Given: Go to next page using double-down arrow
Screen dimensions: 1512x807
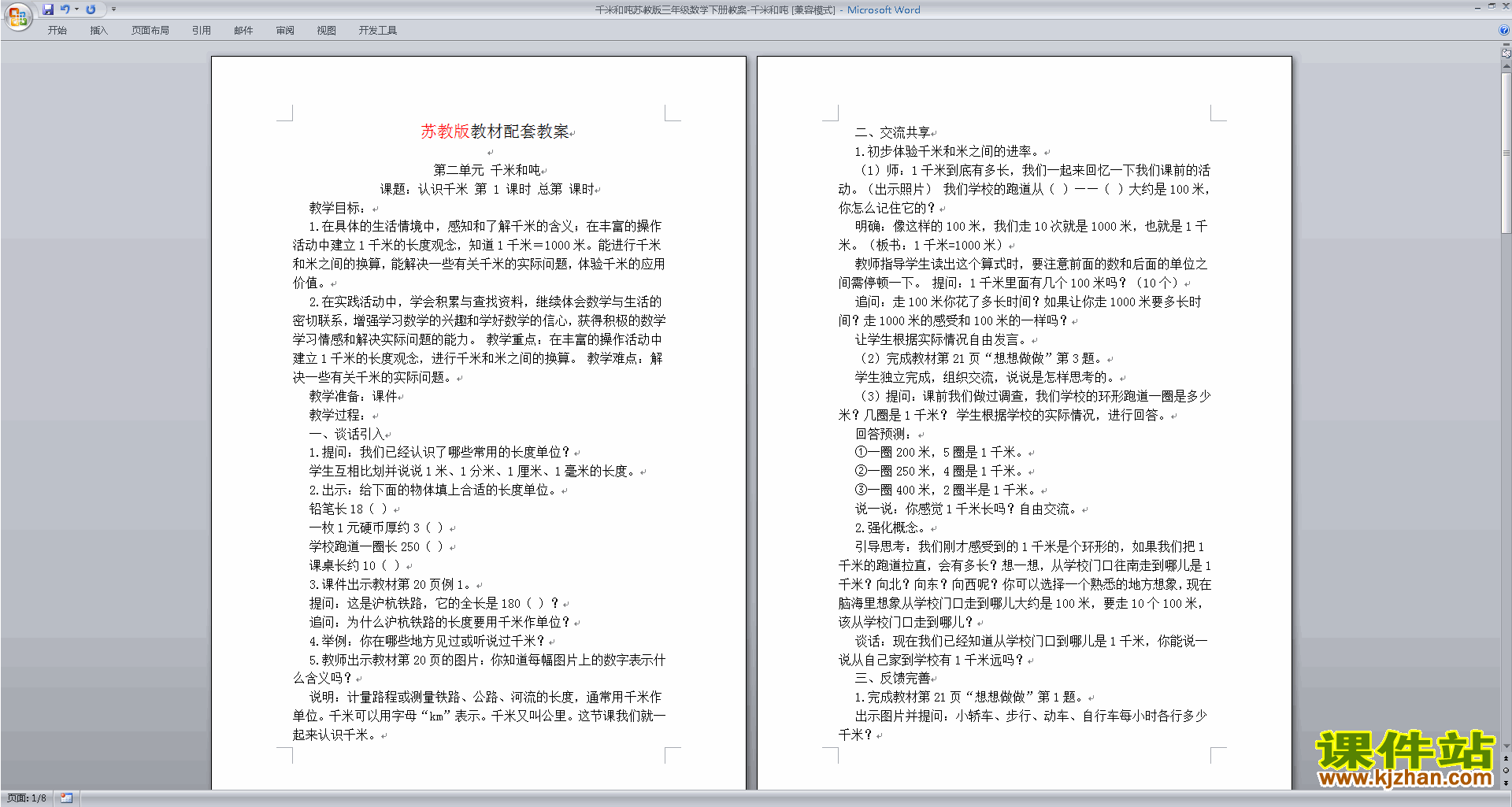Looking at the screenshot, I should tap(1506, 783).
